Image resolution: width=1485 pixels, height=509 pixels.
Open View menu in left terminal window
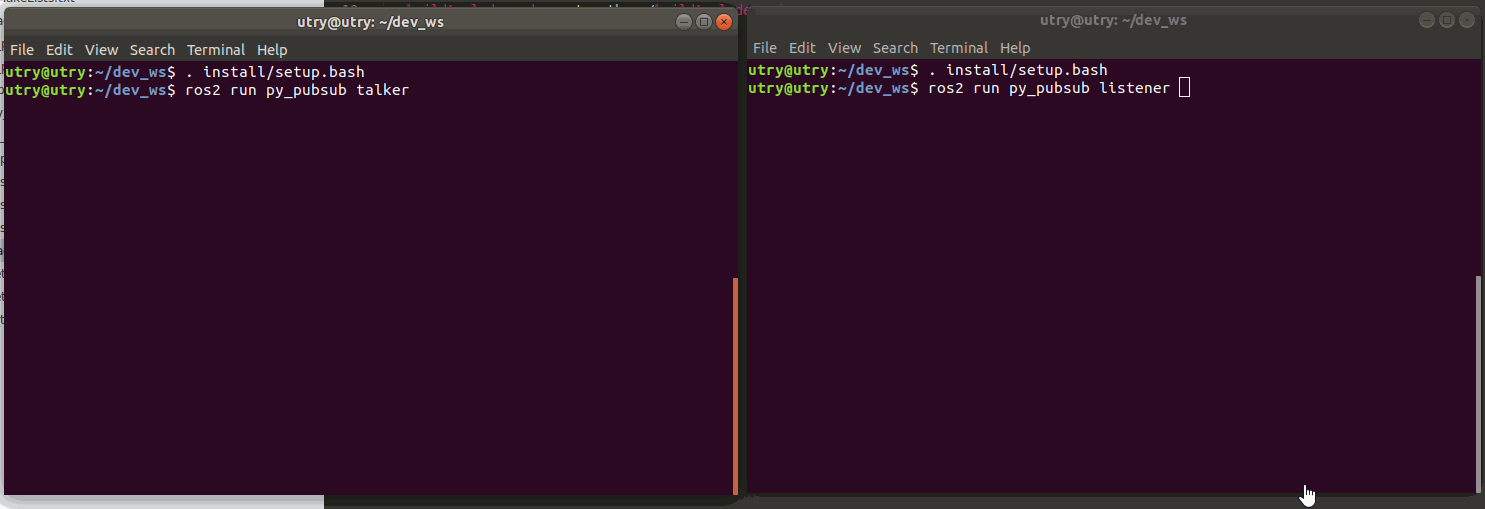[101, 50]
